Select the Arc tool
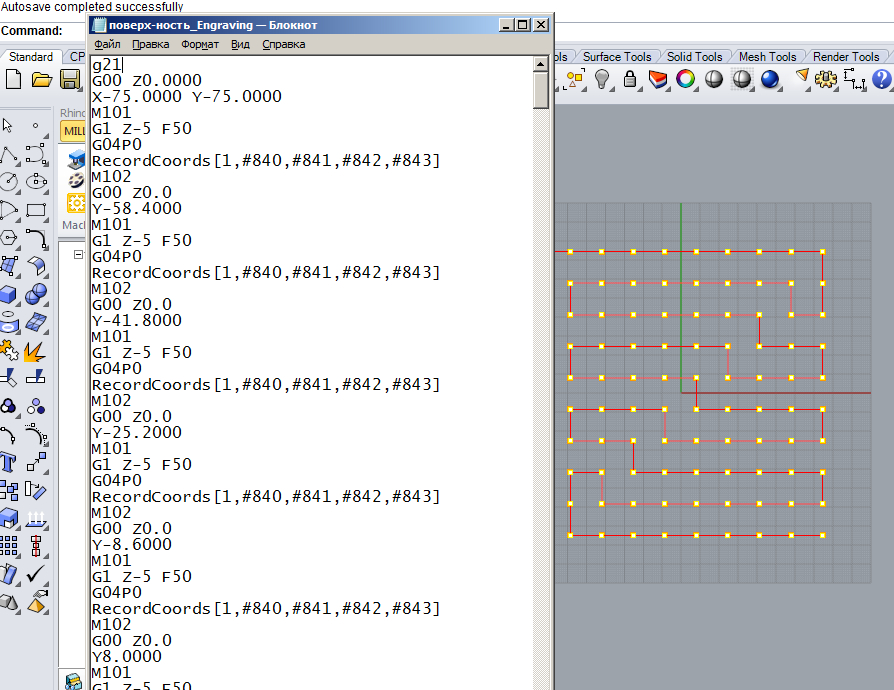 point(9,210)
